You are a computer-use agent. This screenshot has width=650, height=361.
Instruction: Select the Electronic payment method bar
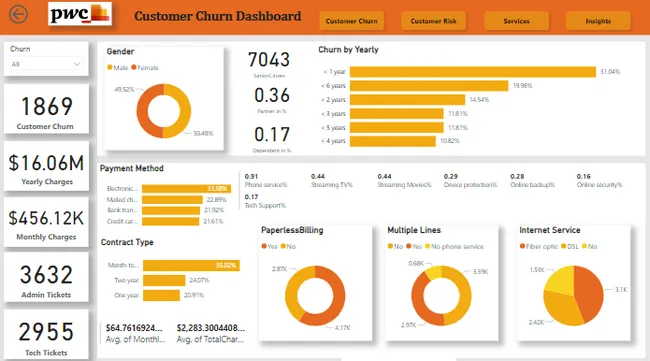tap(187, 189)
